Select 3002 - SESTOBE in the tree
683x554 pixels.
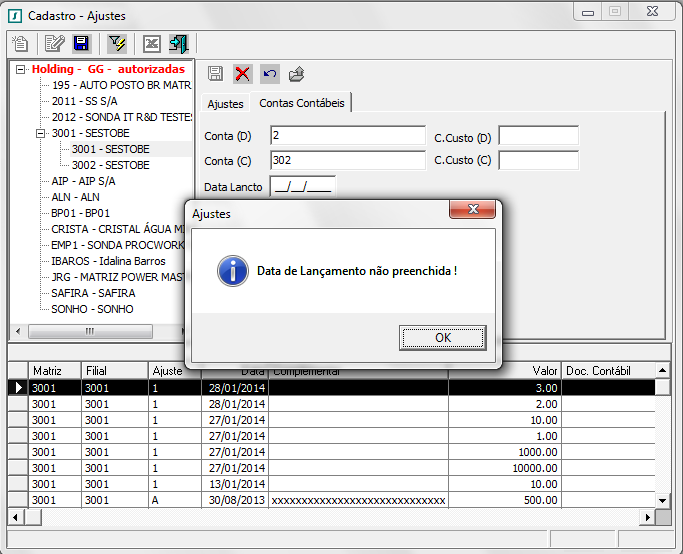110,165
